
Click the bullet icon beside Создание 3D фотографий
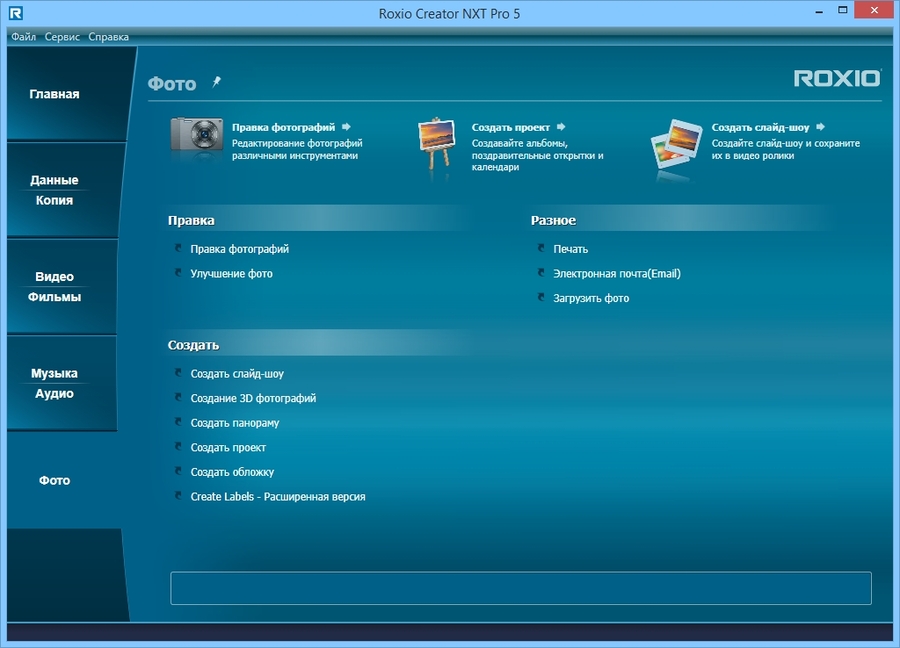[x=180, y=398]
